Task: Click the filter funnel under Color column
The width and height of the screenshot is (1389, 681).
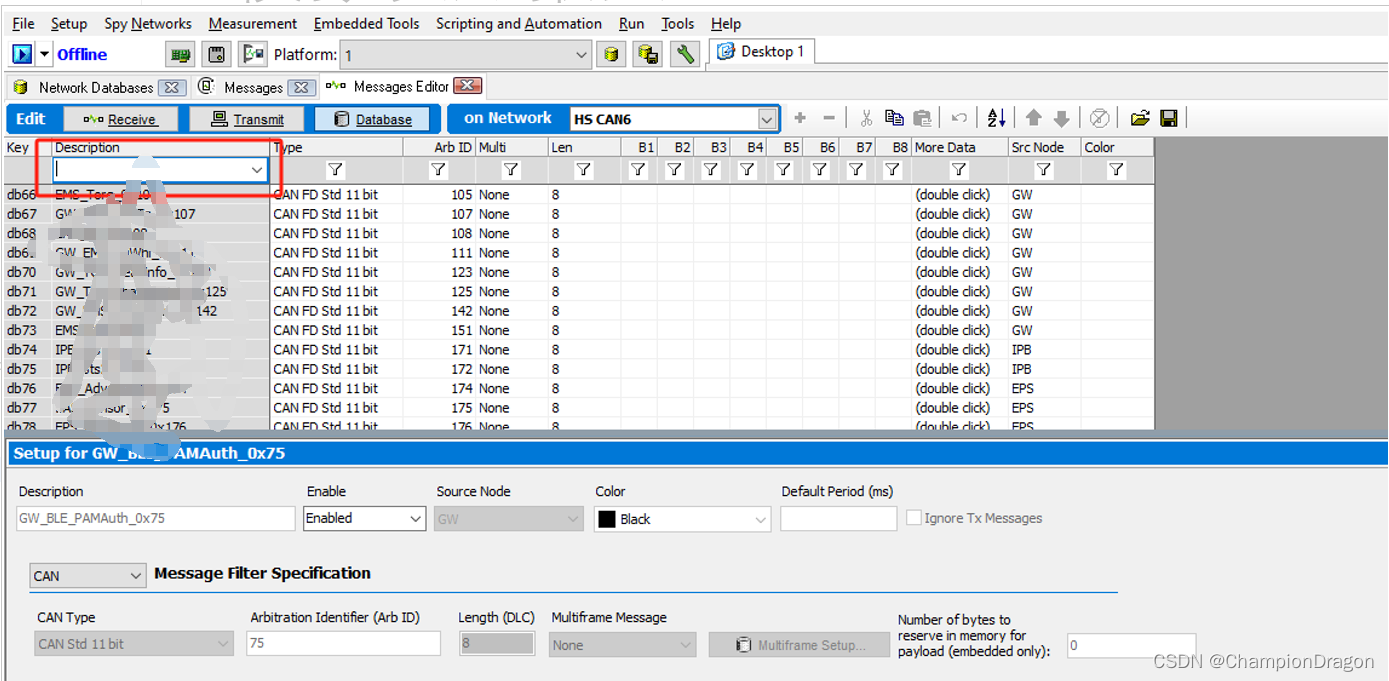Action: point(1117,170)
